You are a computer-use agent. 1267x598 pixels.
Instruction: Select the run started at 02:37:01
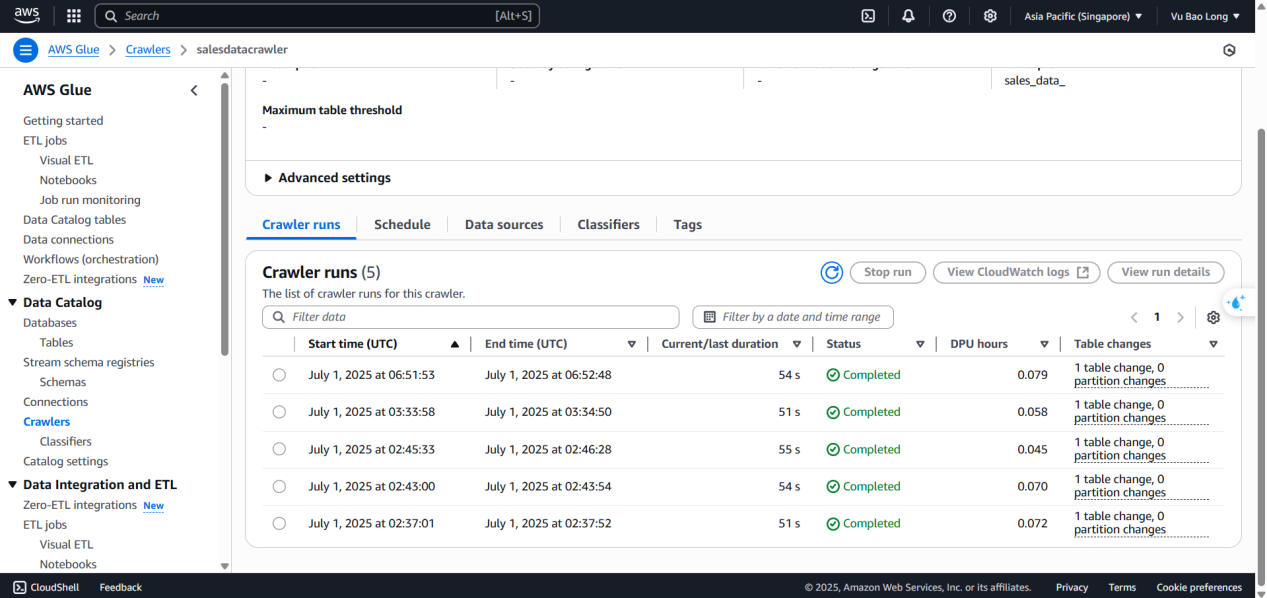pos(279,523)
